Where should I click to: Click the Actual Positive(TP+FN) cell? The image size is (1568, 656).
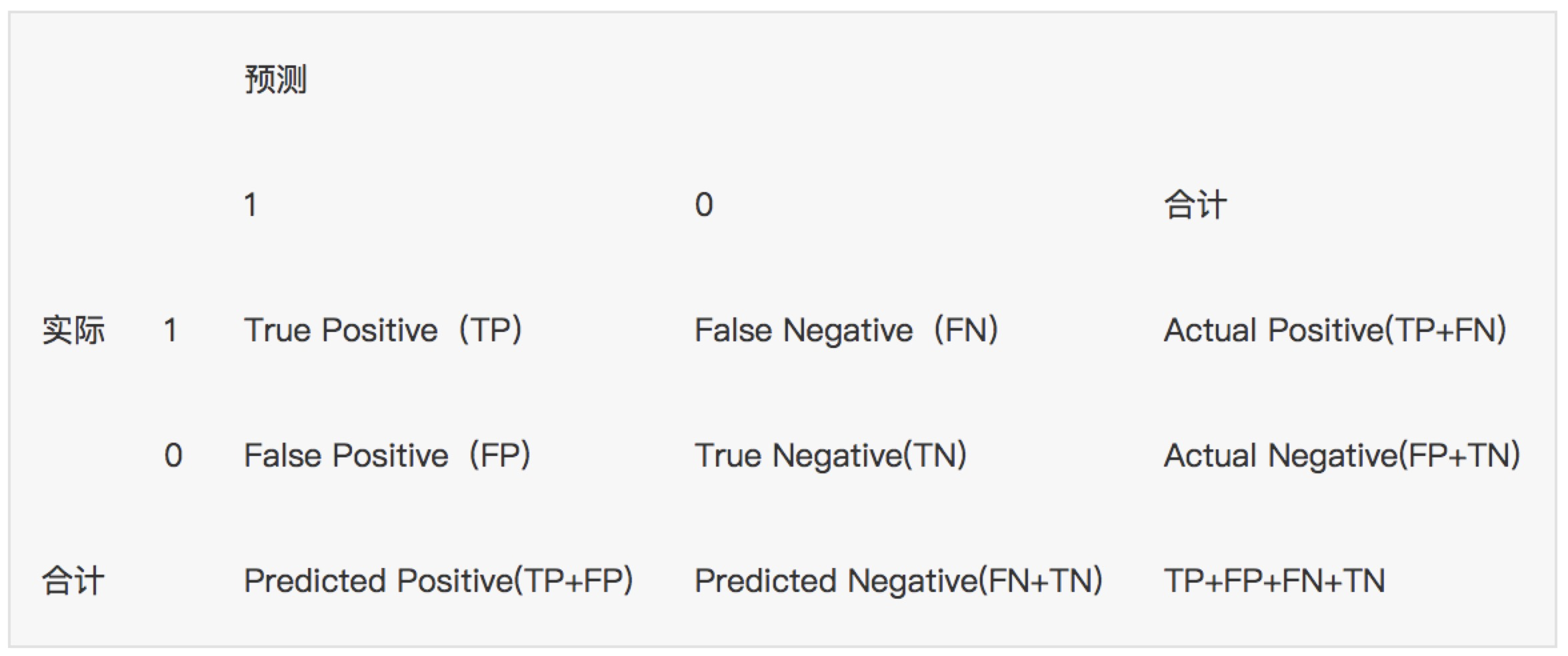pyautogui.click(x=1335, y=330)
